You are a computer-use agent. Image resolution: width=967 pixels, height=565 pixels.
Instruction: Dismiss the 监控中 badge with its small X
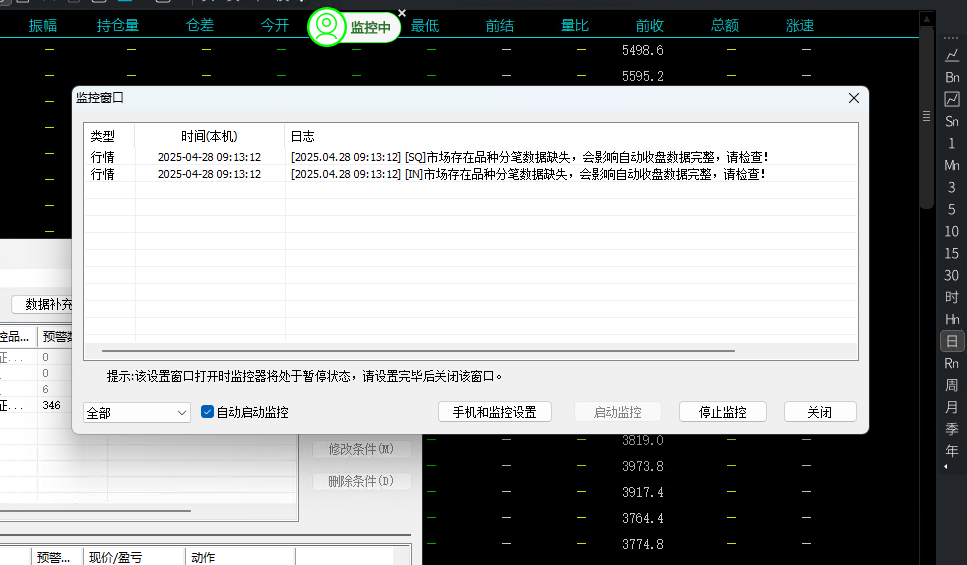click(402, 13)
